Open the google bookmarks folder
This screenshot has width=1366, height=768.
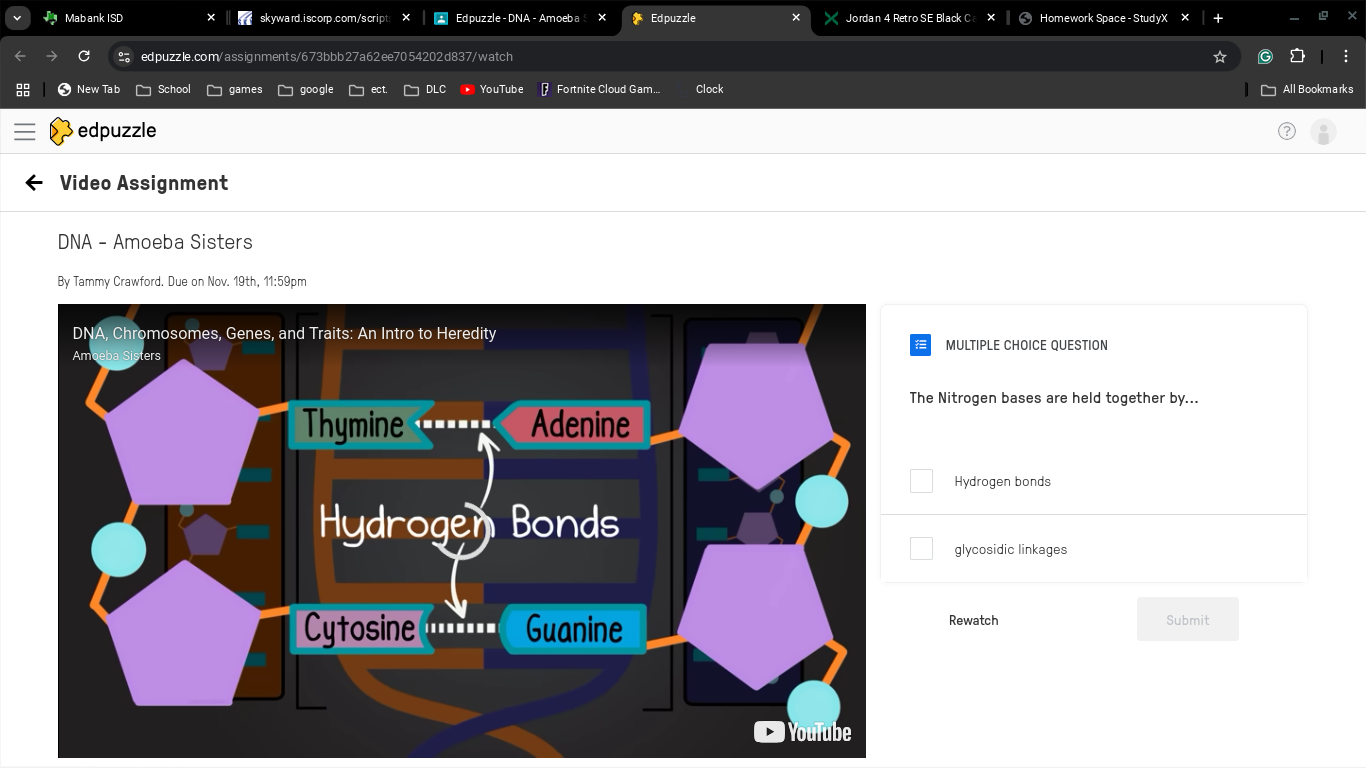click(306, 89)
